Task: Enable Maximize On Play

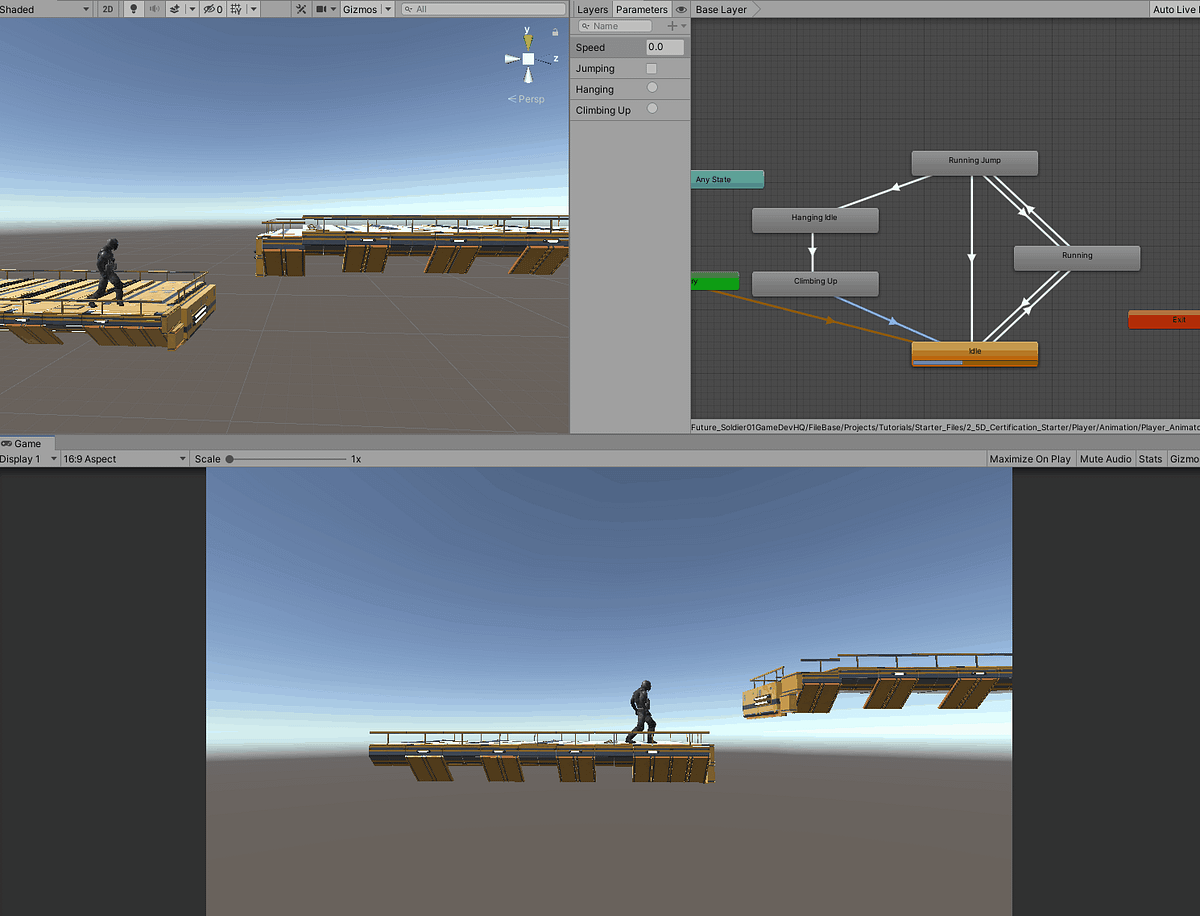Action: click(1030, 459)
